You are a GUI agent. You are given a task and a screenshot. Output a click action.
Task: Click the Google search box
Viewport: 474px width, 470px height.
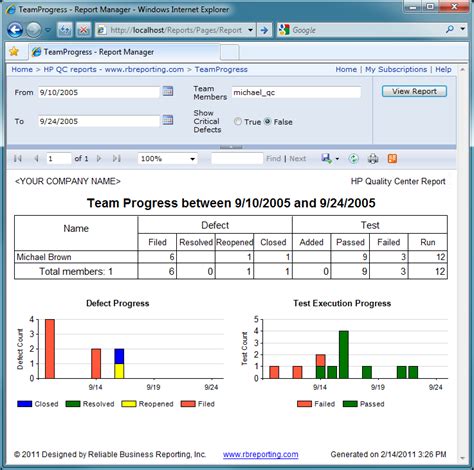point(360,30)
